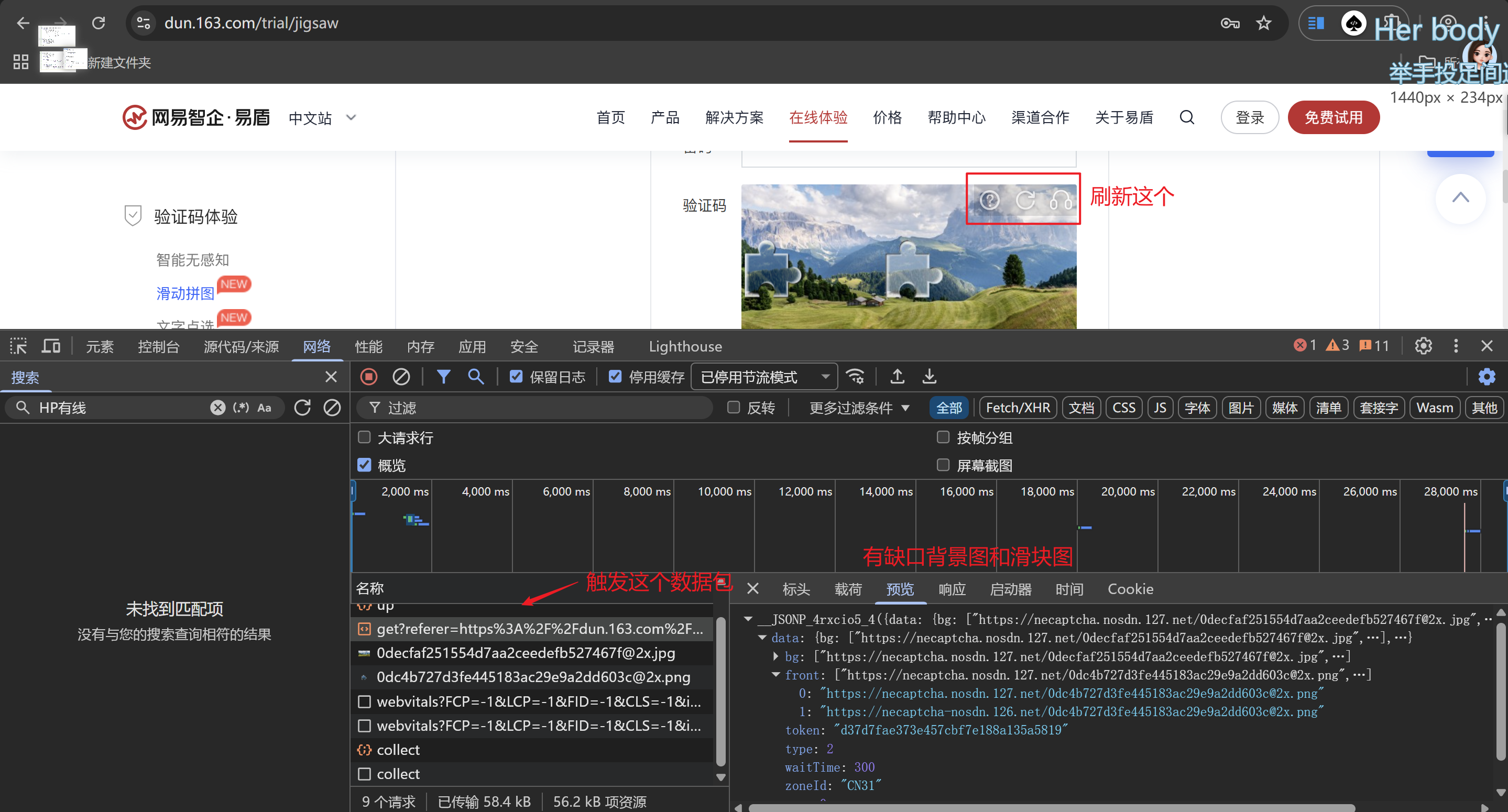Screen dimensions: 1508x812
Task: Close the request details pane
Action: click(753, 589)
